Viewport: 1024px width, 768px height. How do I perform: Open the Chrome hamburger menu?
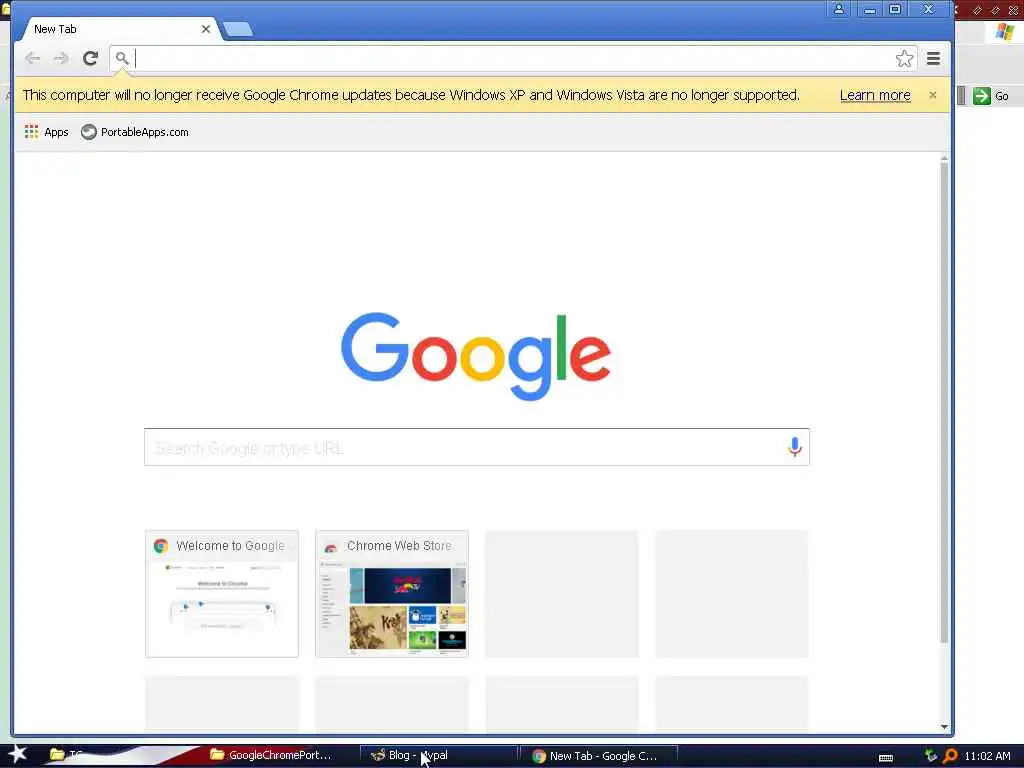(934, 59)
